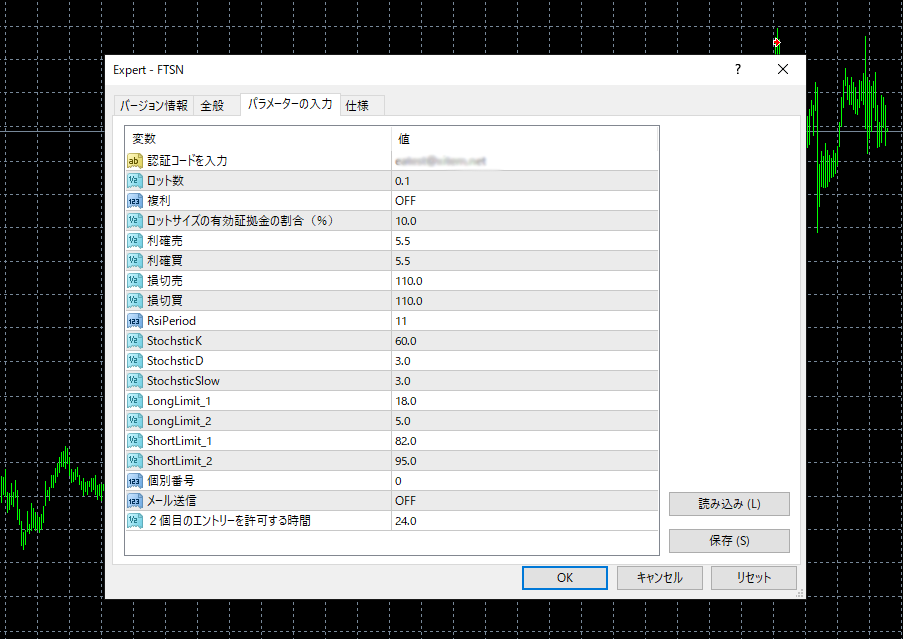Click the icon next to LongLimit_1
The image size is (903, 639).
[135, 401]
